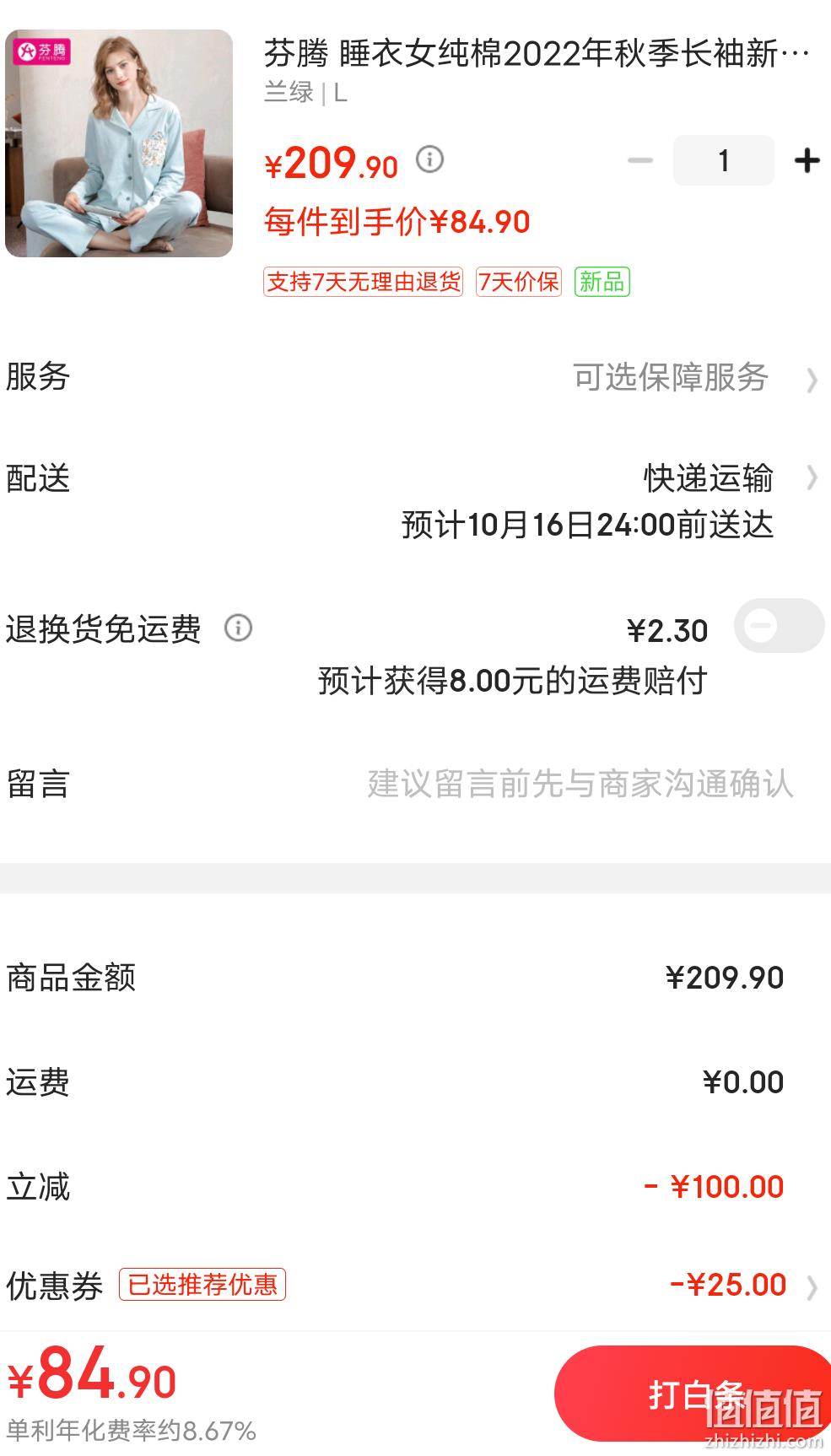Tap the 芬腾 brand logo badge

(41, 51)
